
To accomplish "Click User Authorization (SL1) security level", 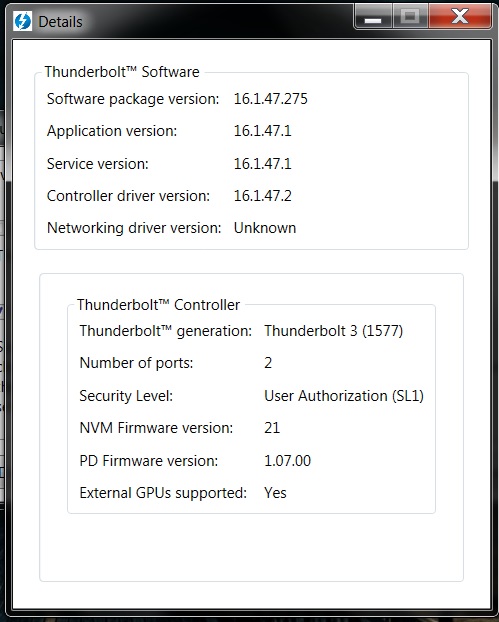I will click(x=344, y=395).
